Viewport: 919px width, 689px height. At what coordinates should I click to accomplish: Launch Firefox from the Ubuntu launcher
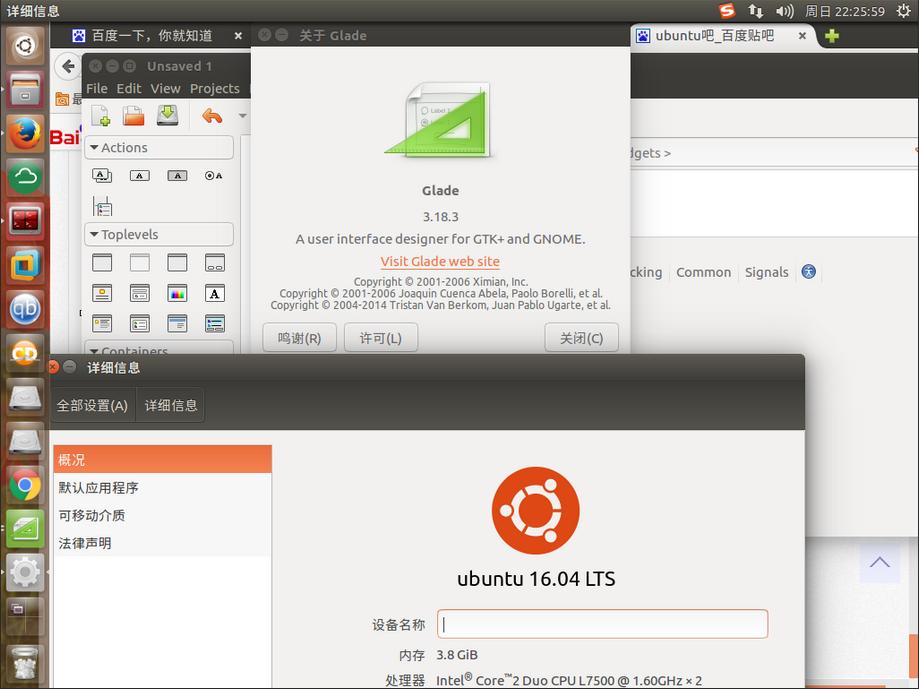pos(25,133)
